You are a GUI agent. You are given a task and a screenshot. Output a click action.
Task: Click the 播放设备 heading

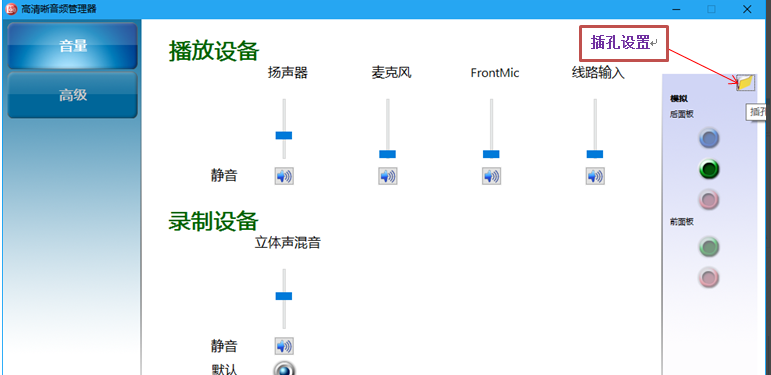[x=214, y=51]
